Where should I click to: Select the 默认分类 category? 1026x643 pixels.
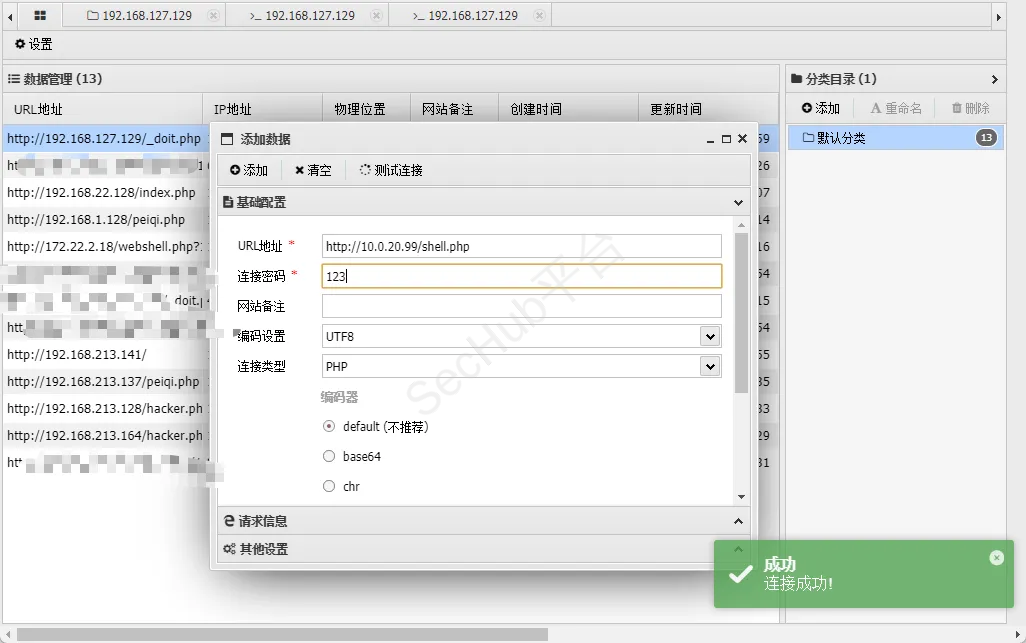pyautogui.click(x=896, y=138)
